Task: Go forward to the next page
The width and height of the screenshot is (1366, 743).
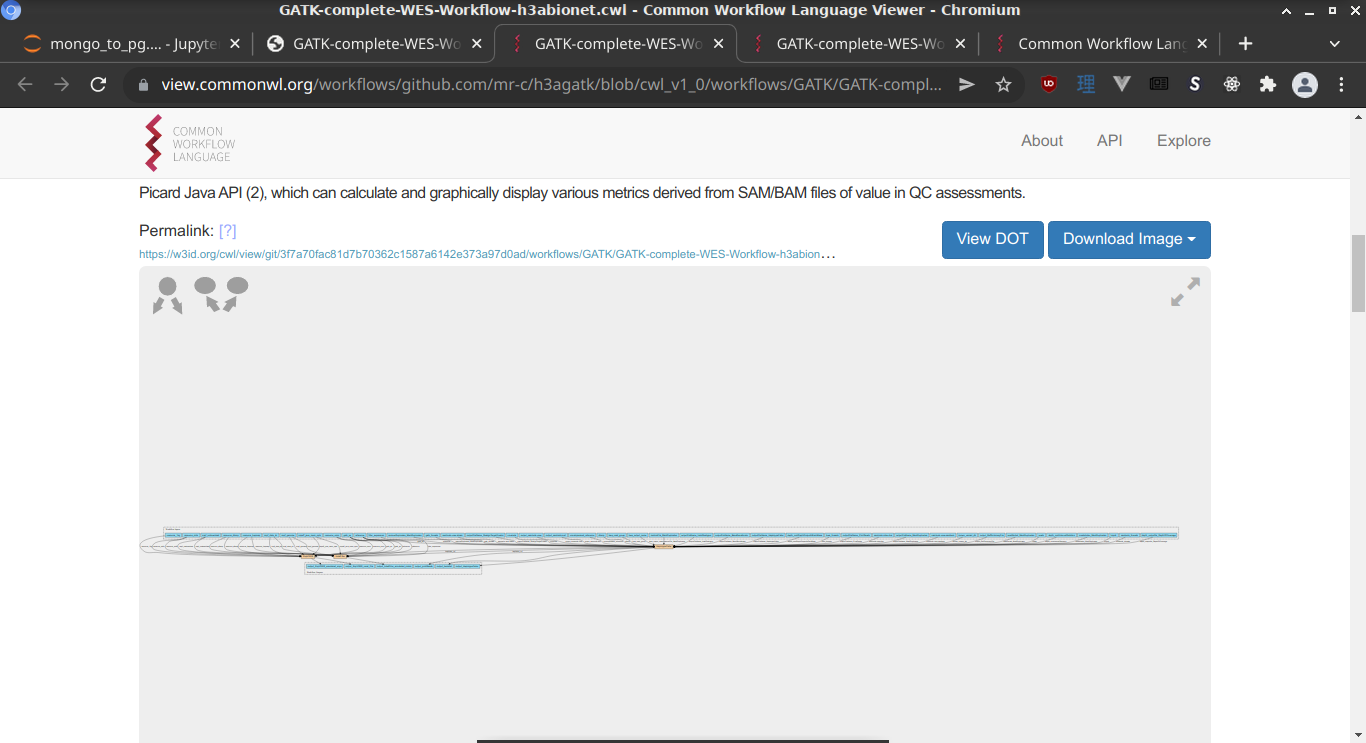Action: [62, 85]
